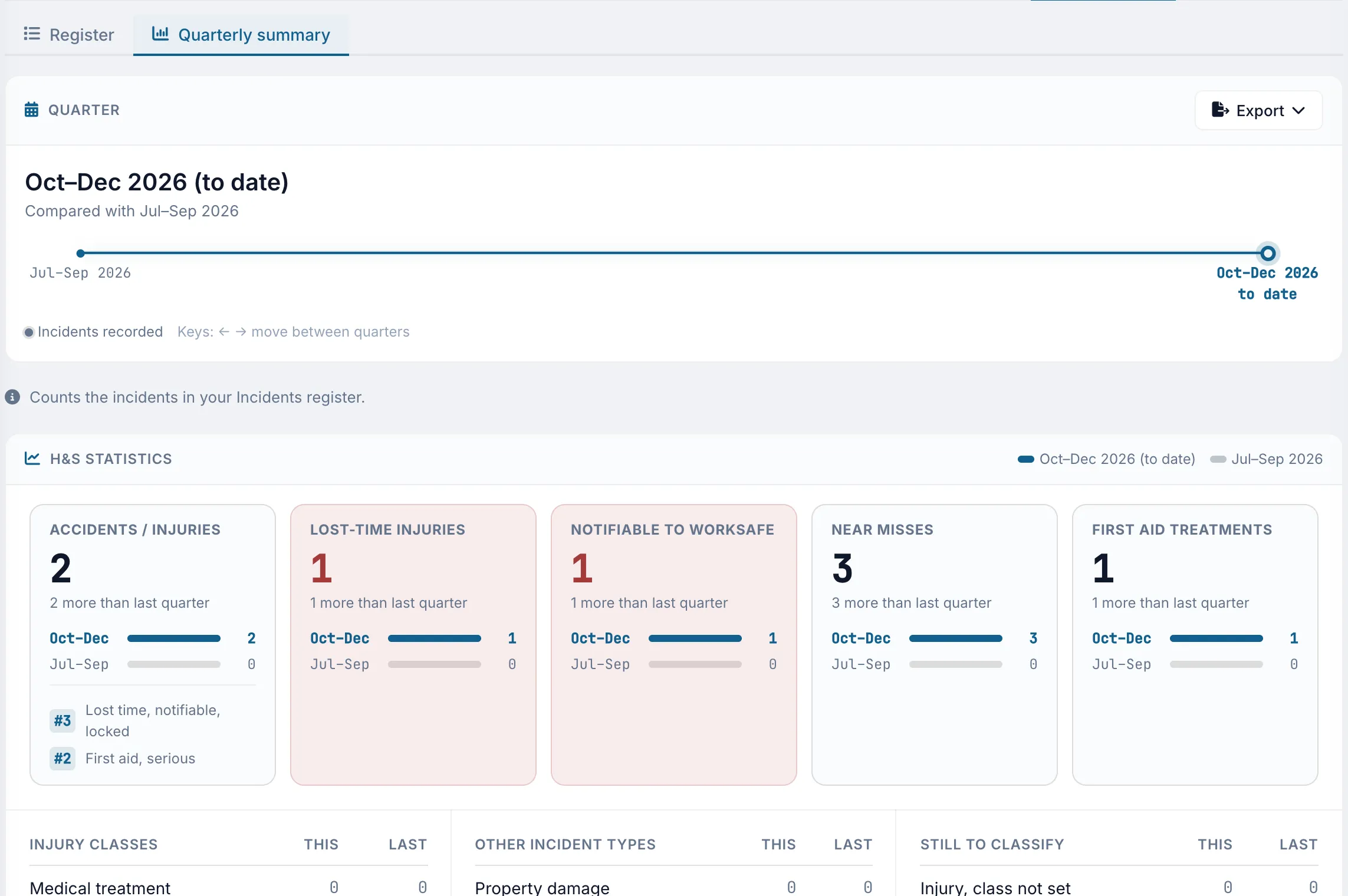The image size is (1348, 896).
Task: Click the STILL TO CLASSIFY heading
Action: coord(992,844)
